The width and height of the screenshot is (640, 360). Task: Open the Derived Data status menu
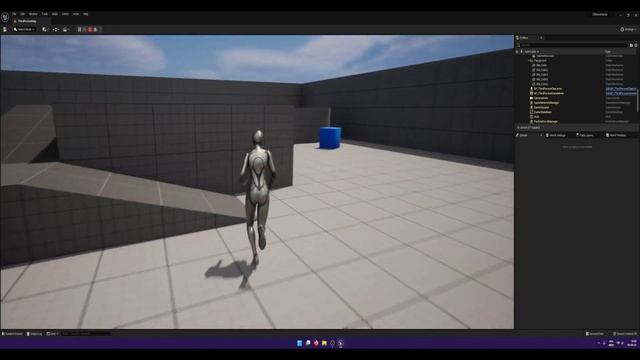[595, 334]
